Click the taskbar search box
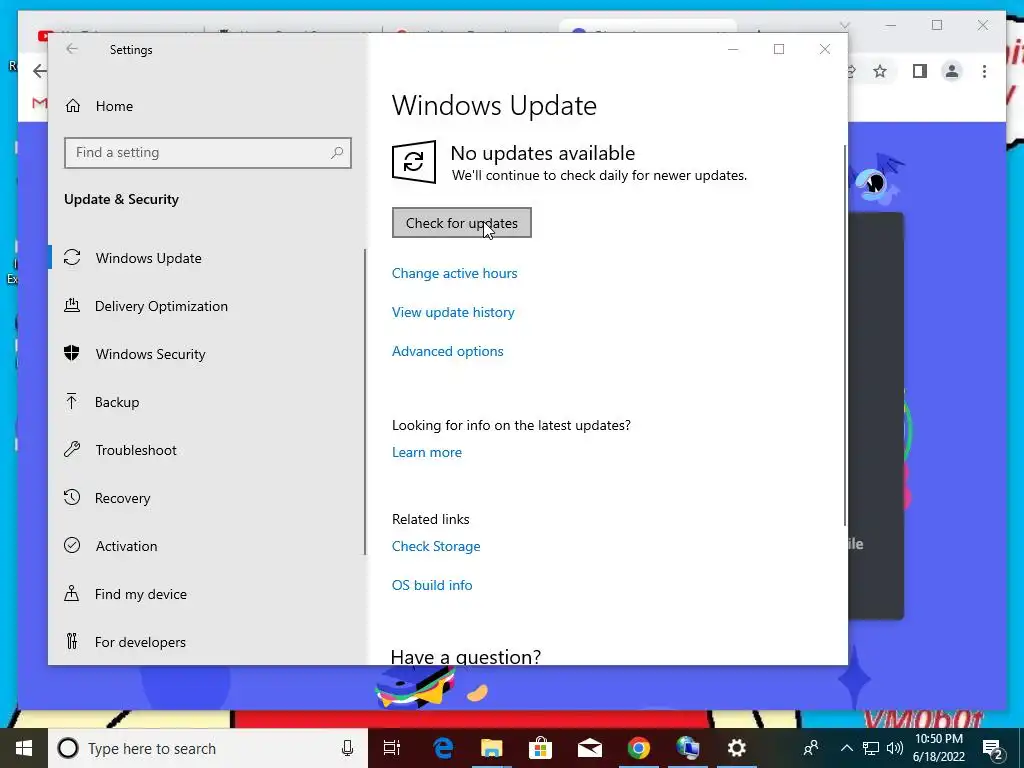The image size is (1024, 768). coord(208,748)
